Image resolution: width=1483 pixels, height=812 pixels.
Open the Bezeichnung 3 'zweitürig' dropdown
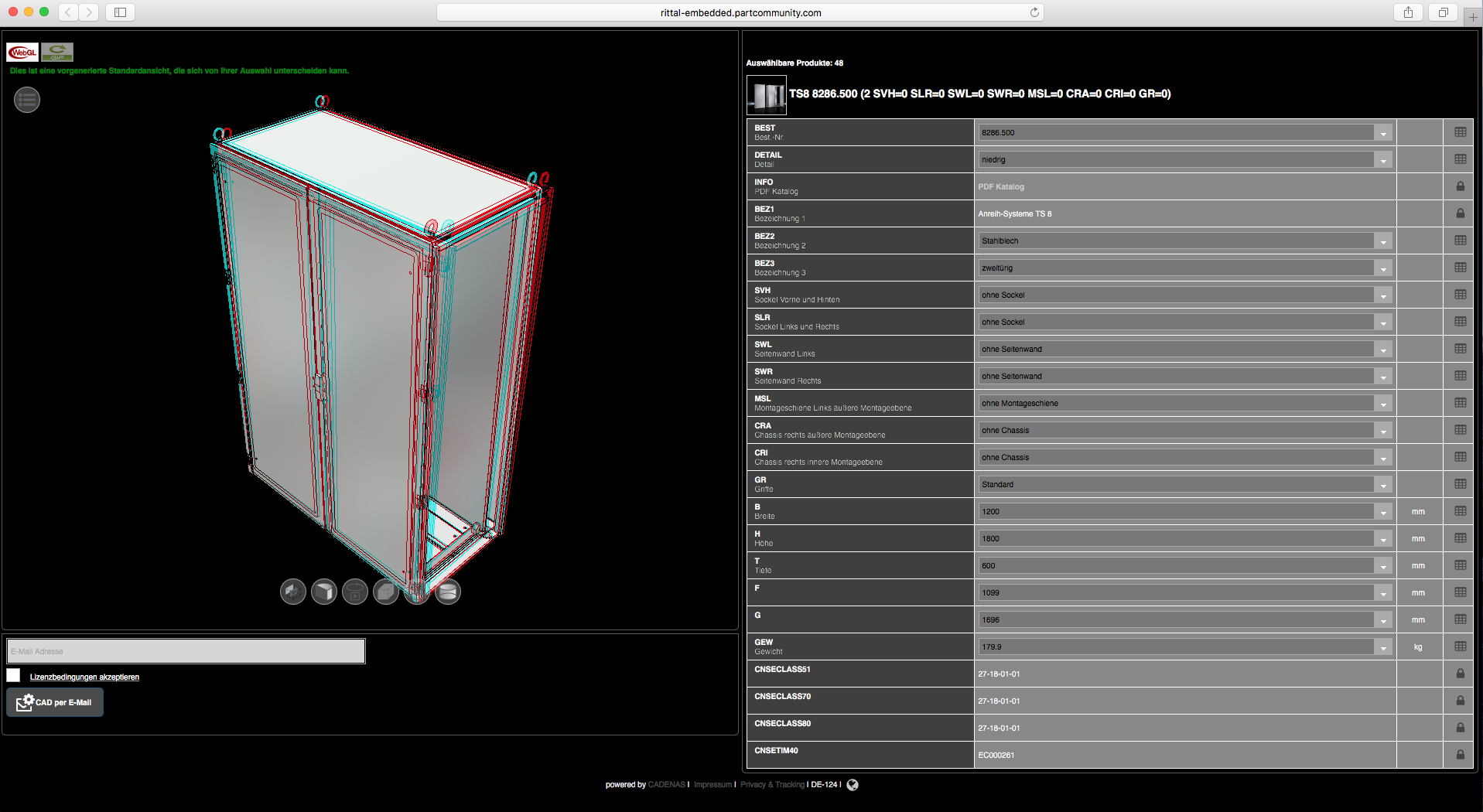[1185, 268]
